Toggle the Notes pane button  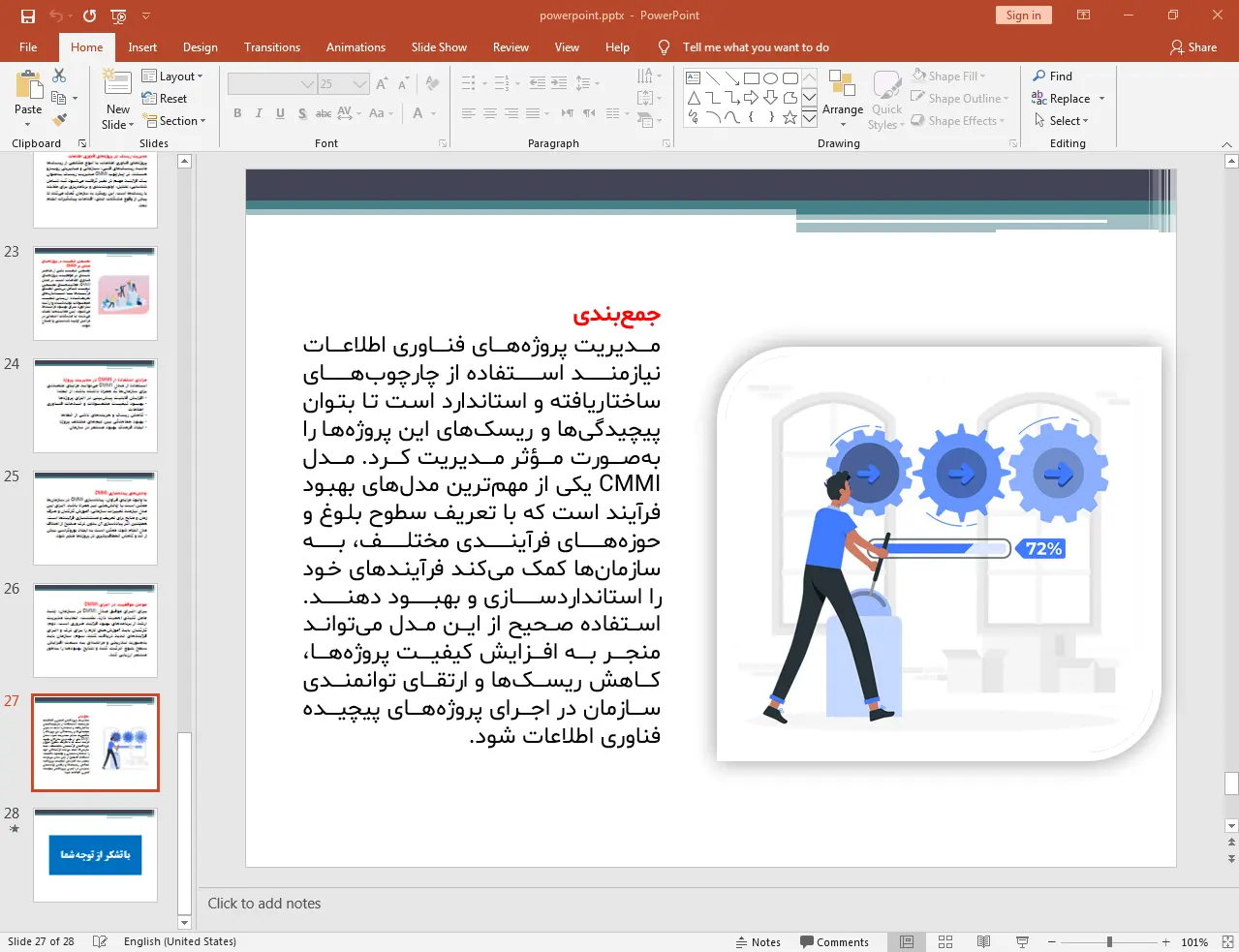point(759,942)
